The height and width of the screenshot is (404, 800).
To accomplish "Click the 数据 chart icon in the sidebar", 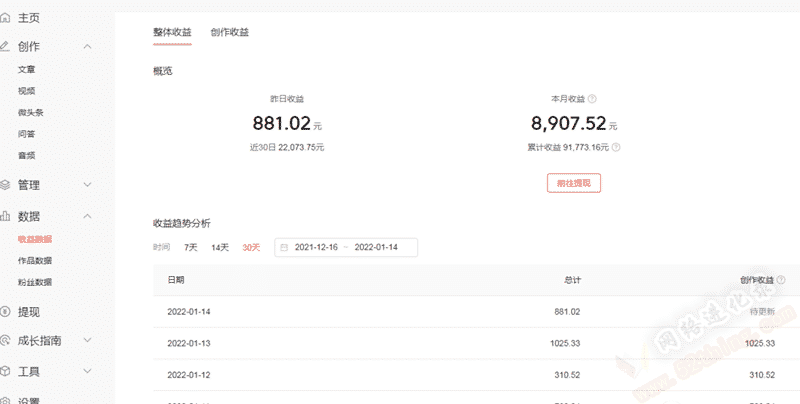I will click(x=6, y=216).
